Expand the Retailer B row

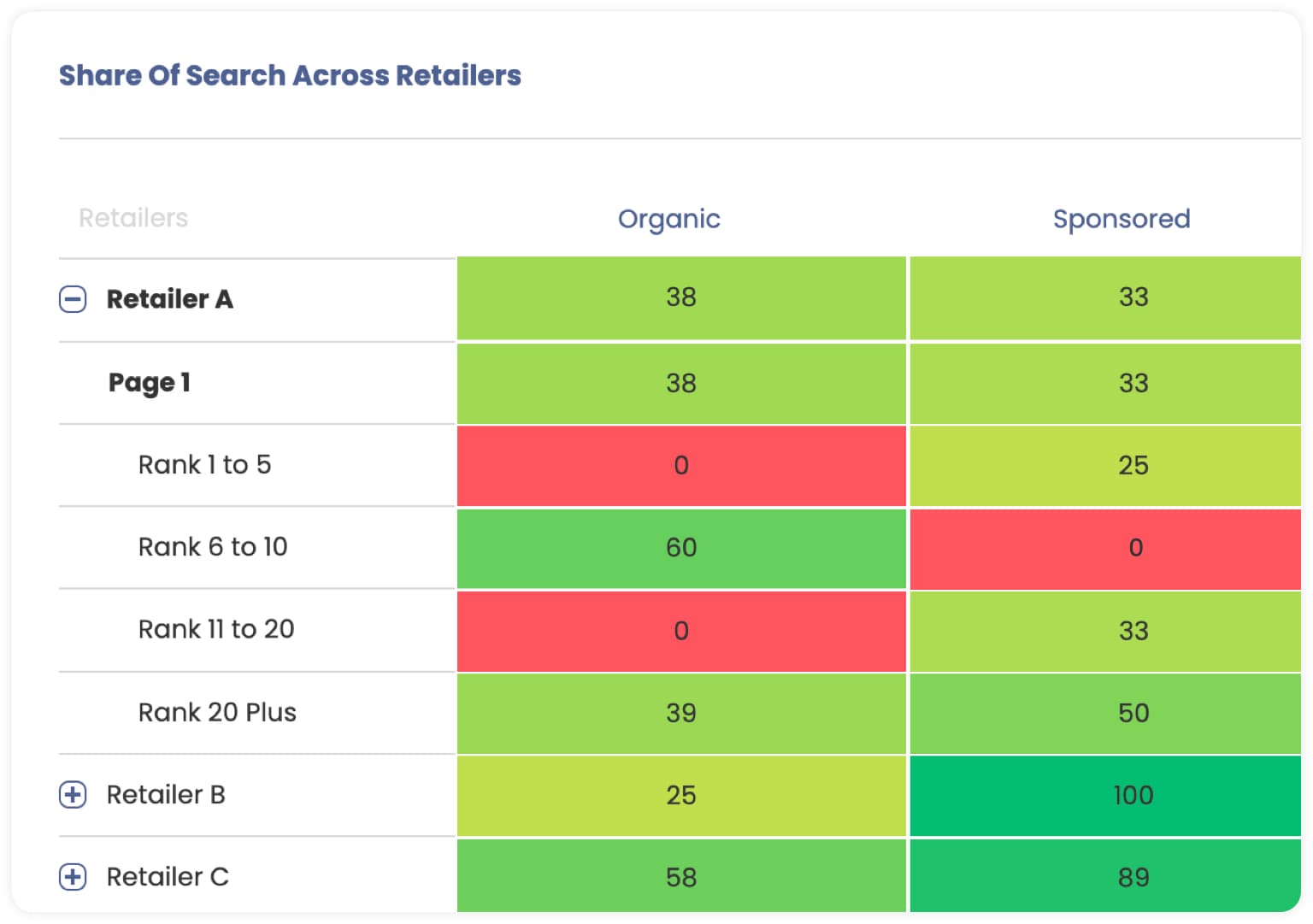click(73, 795)
